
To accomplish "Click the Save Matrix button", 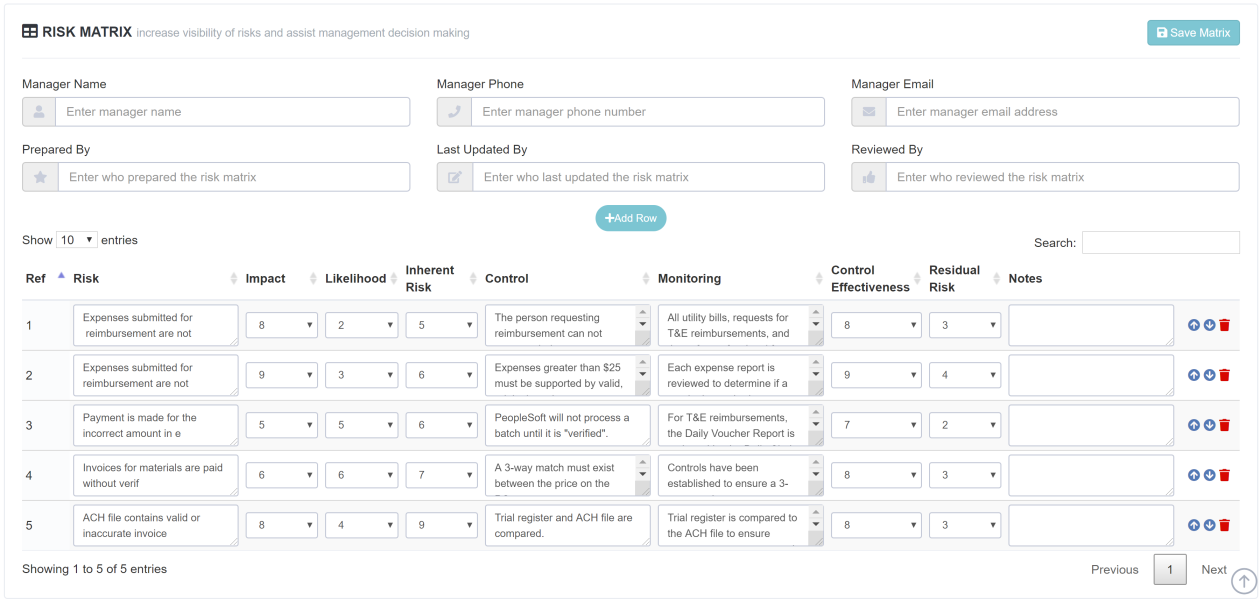I will 1193,32.
